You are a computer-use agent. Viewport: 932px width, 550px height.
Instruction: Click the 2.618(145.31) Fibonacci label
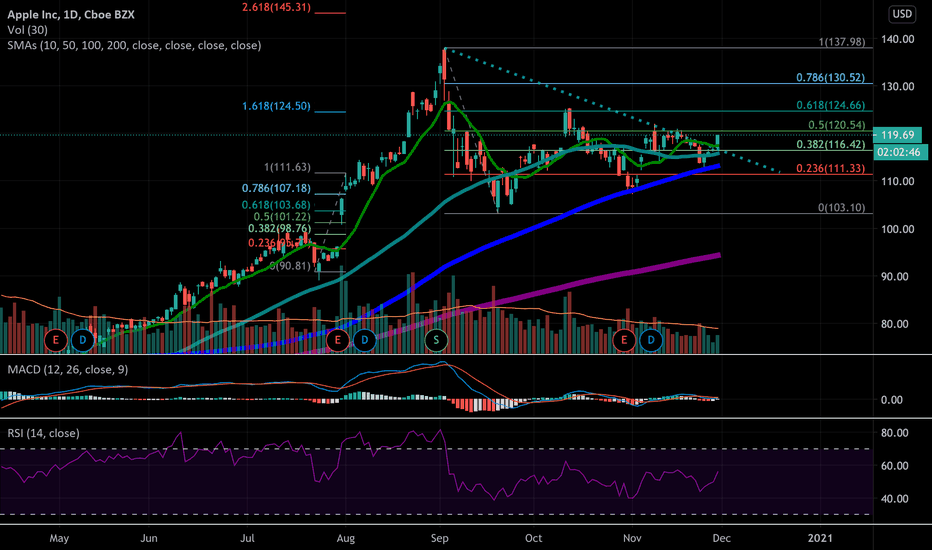click(x=276, y=8)
